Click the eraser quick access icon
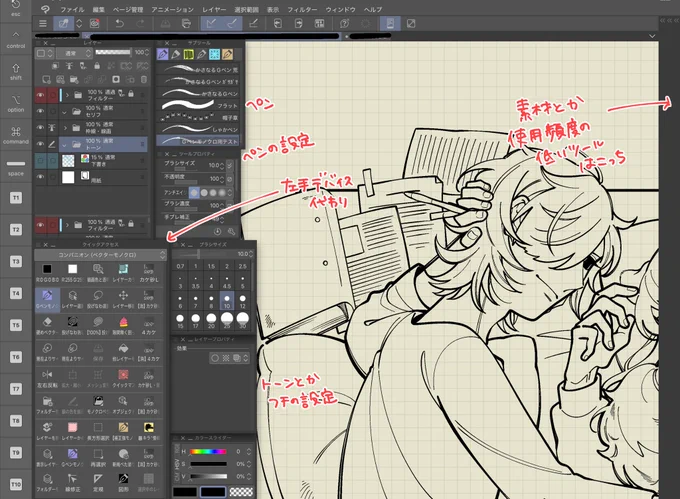Image resolution: width=680 pixels, height=499 pixels. tap(47, 322)
